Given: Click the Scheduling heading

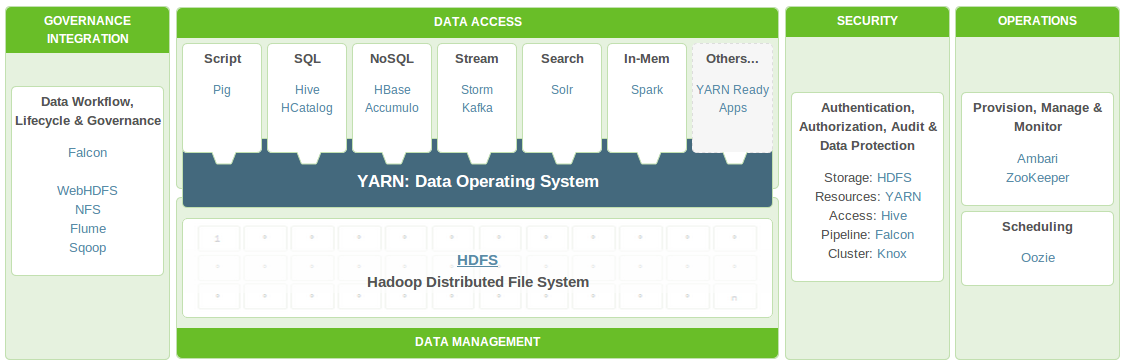Looking at the screenshot, I should (x=1038, y=227).
